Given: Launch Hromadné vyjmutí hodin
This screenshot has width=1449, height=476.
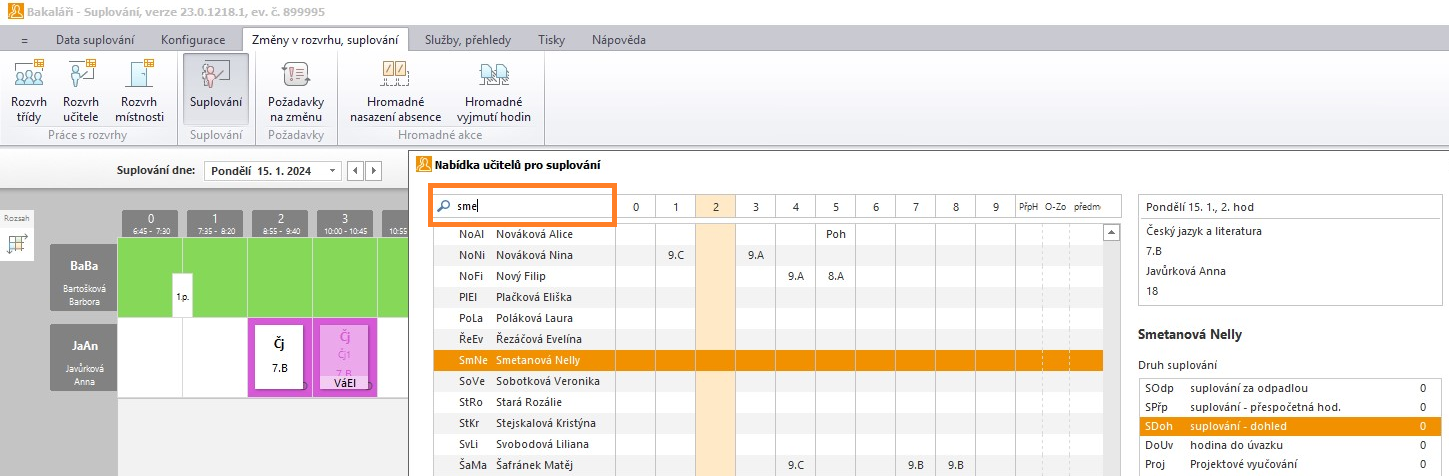Looking at the screenshot, I should [x=494, y=91].
